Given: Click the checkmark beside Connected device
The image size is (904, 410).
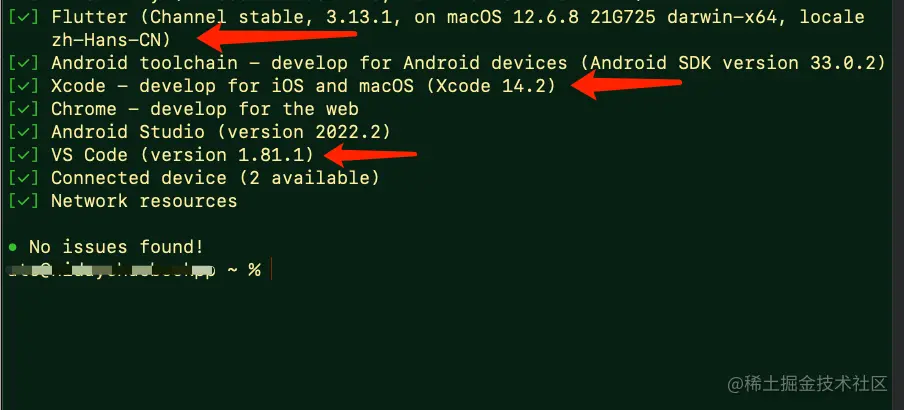Looking at the screenshot, I should pyautogui.click(x=24, y=178).
